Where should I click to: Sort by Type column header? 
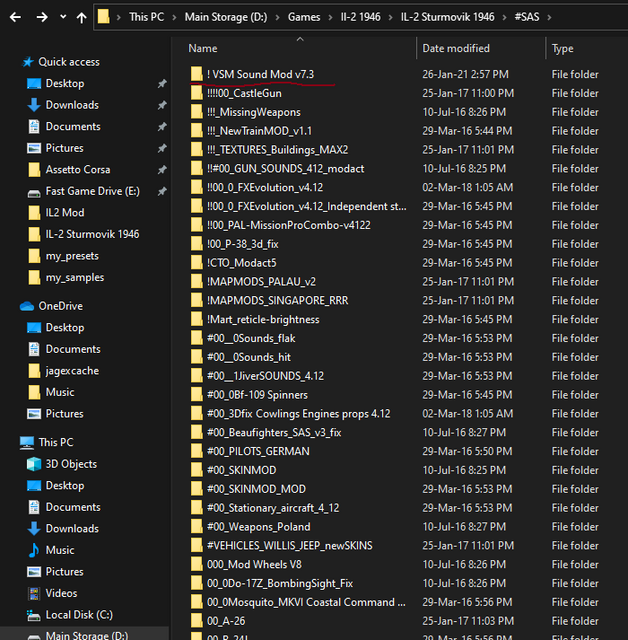(x=562, y=49)
